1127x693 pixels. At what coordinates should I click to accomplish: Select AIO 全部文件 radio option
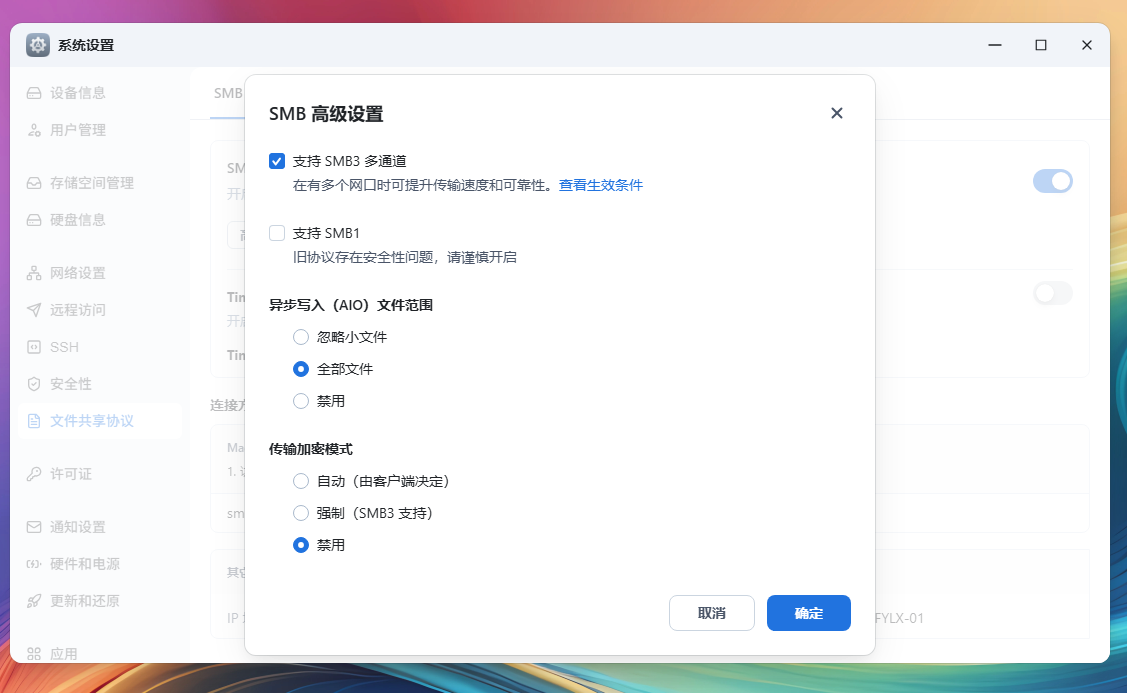coord(301,369)
